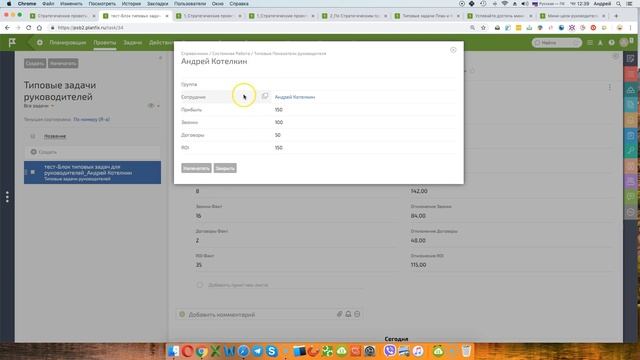The height and width of the screenshot is (360, 640).
Task: Click the Договоры value 50
Action: pos(278,135)
